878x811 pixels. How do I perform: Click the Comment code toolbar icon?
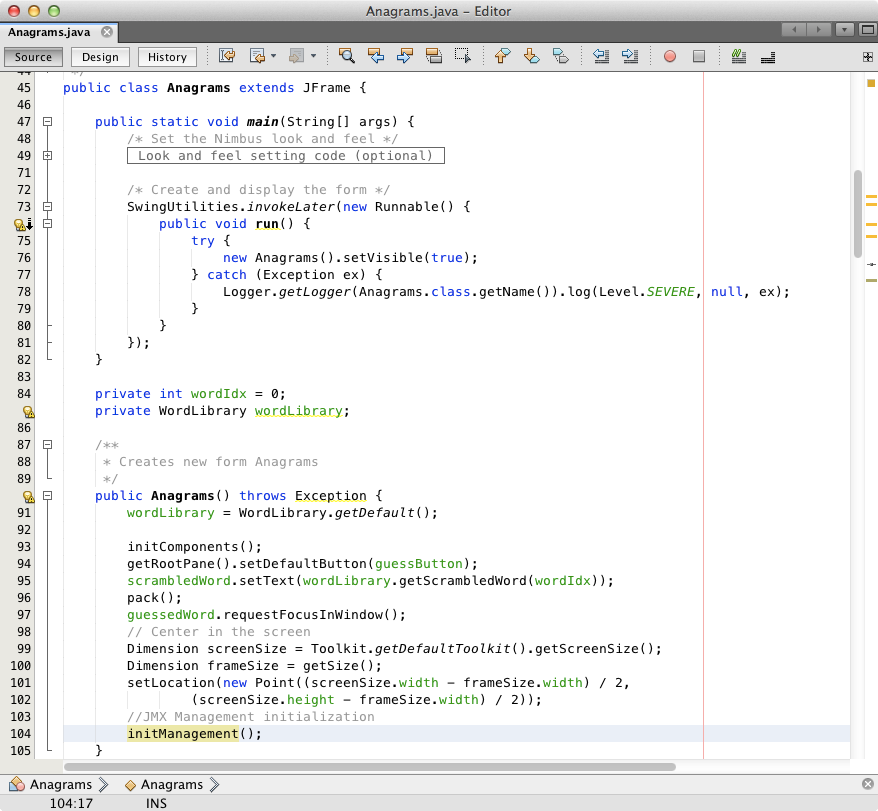739,57
